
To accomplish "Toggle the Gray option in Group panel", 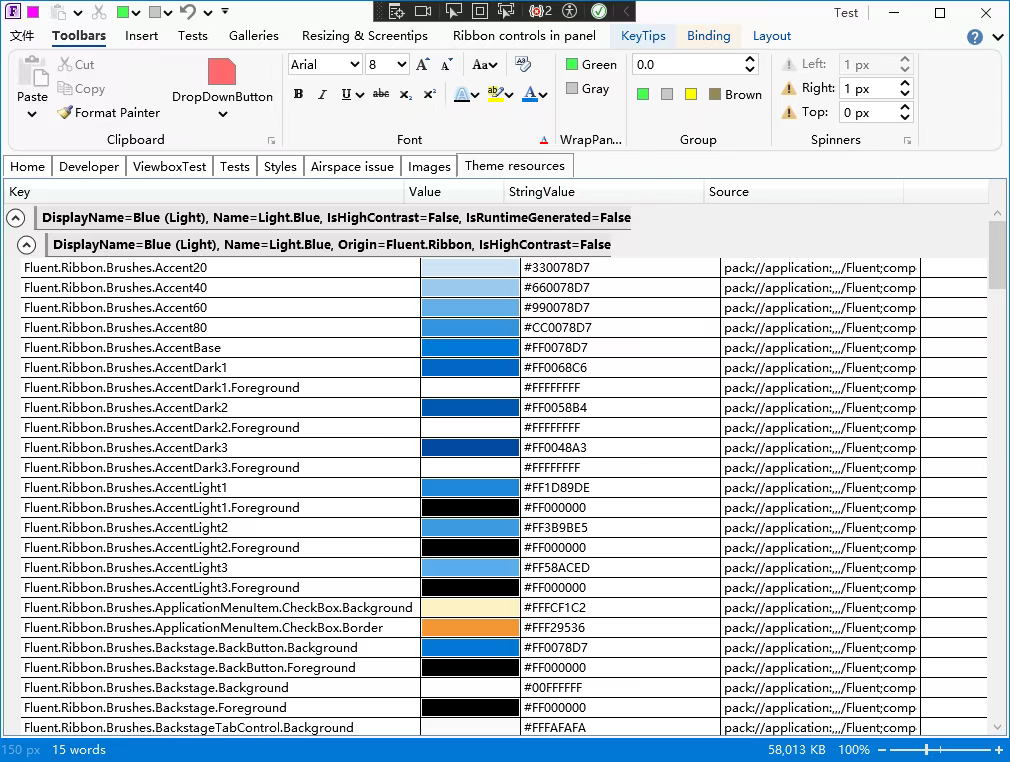I will pos(573,89).
